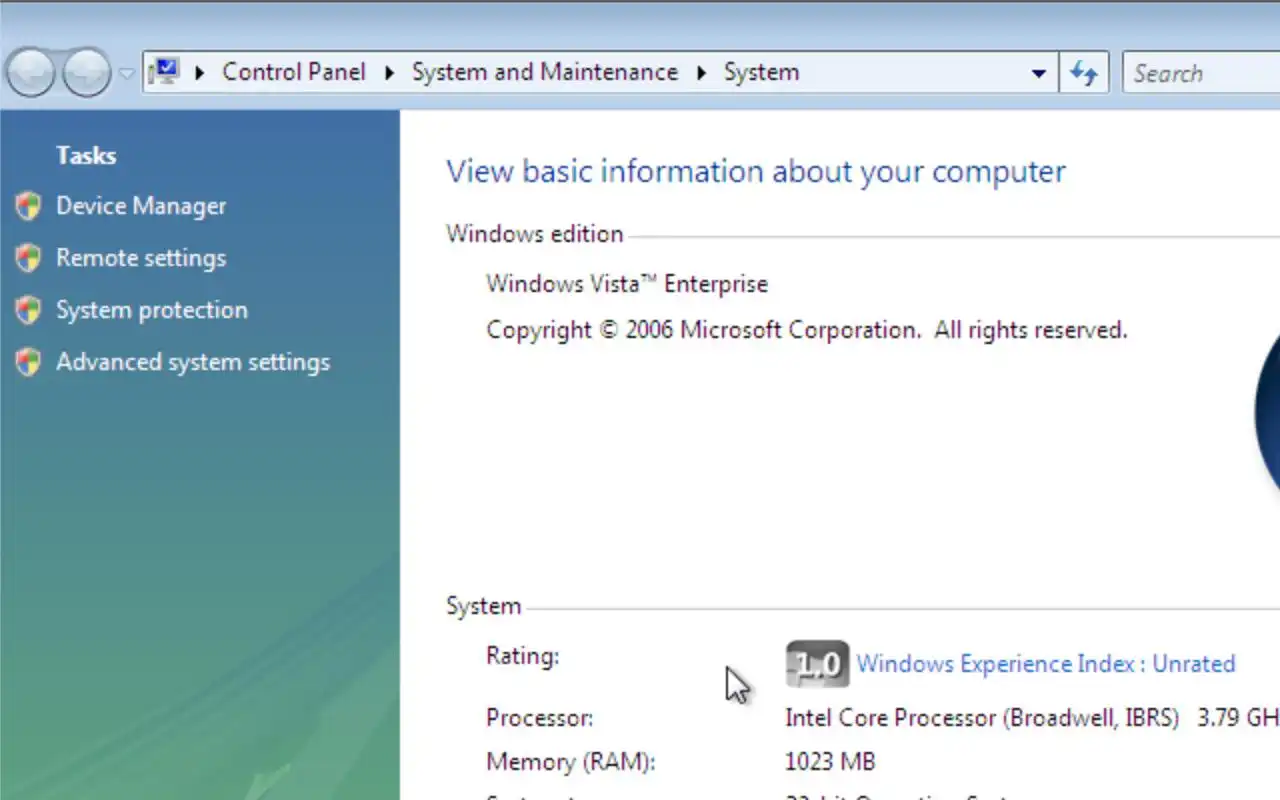Image resolution: width=1280 pixels, height=800 pixels.
Task: Expand the arrow after System and Maintenance
Action: (702, 72)
